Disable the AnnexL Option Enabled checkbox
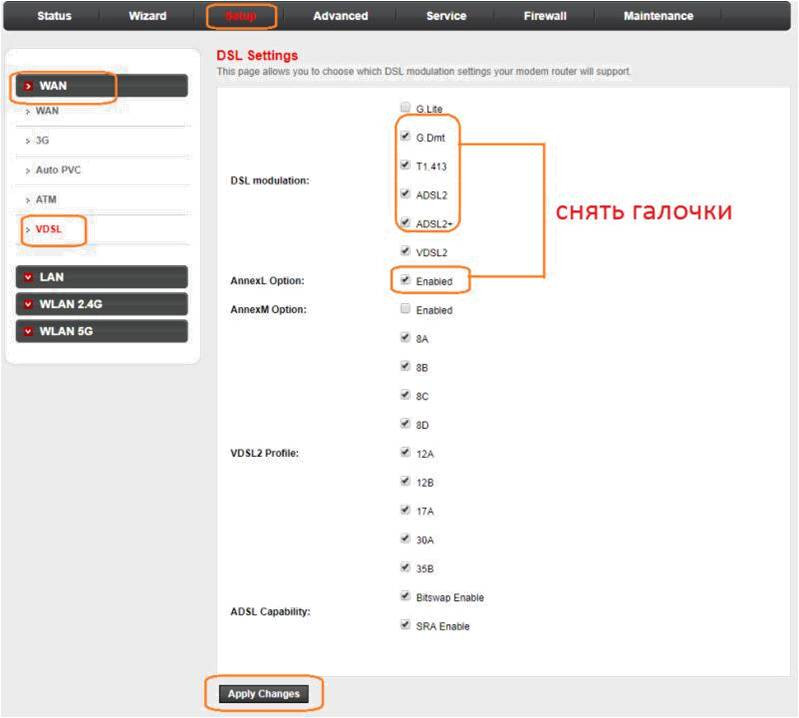Screen dimensions: 799x718 point(405,281)
